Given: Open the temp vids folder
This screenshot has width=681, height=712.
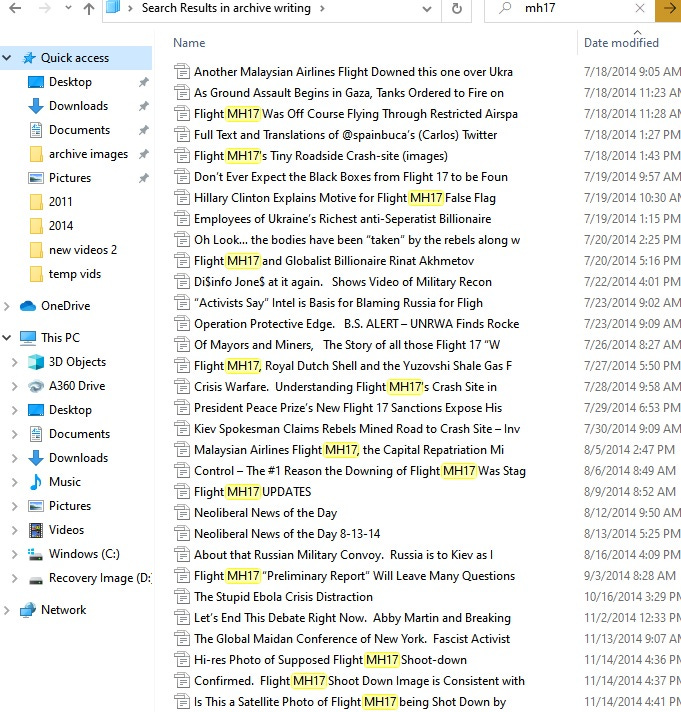Looking at the screenshot, I should coord(75,274).
